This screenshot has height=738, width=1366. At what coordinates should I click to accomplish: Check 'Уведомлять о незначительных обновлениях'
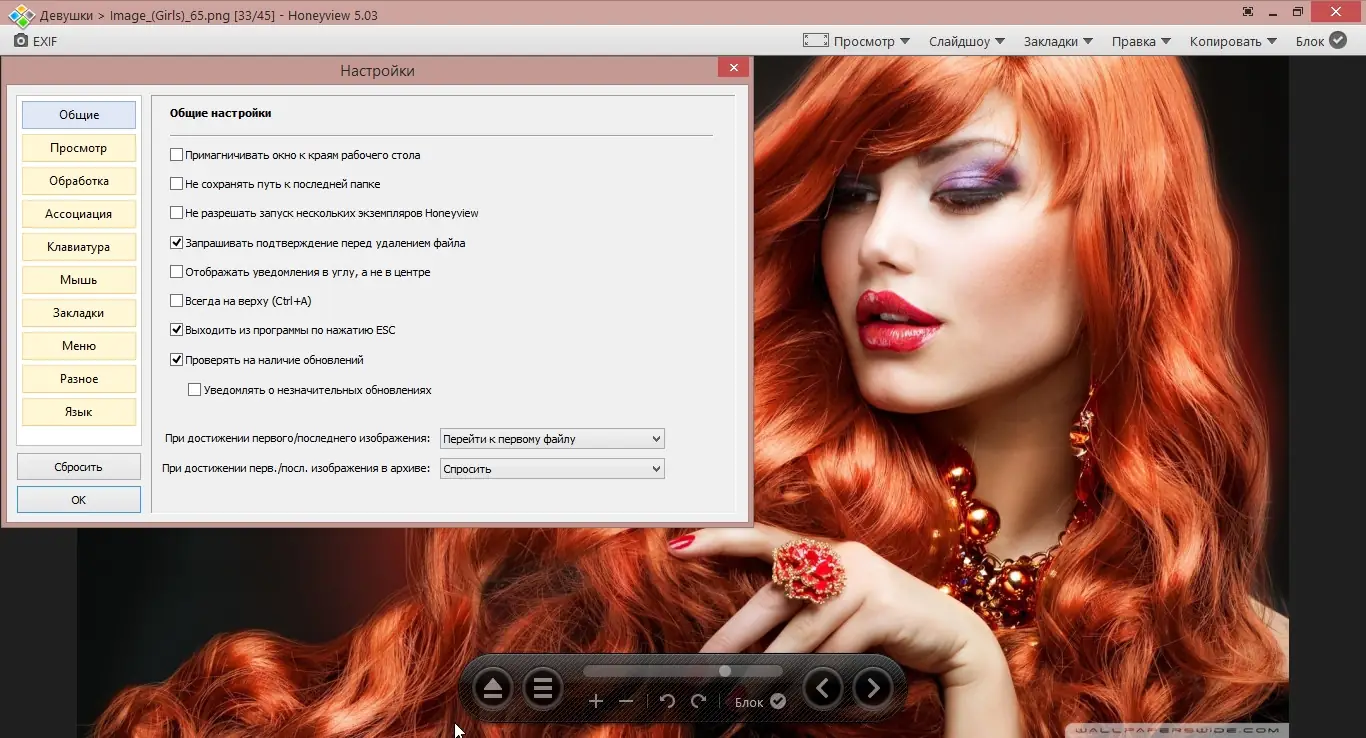point(195,390)
